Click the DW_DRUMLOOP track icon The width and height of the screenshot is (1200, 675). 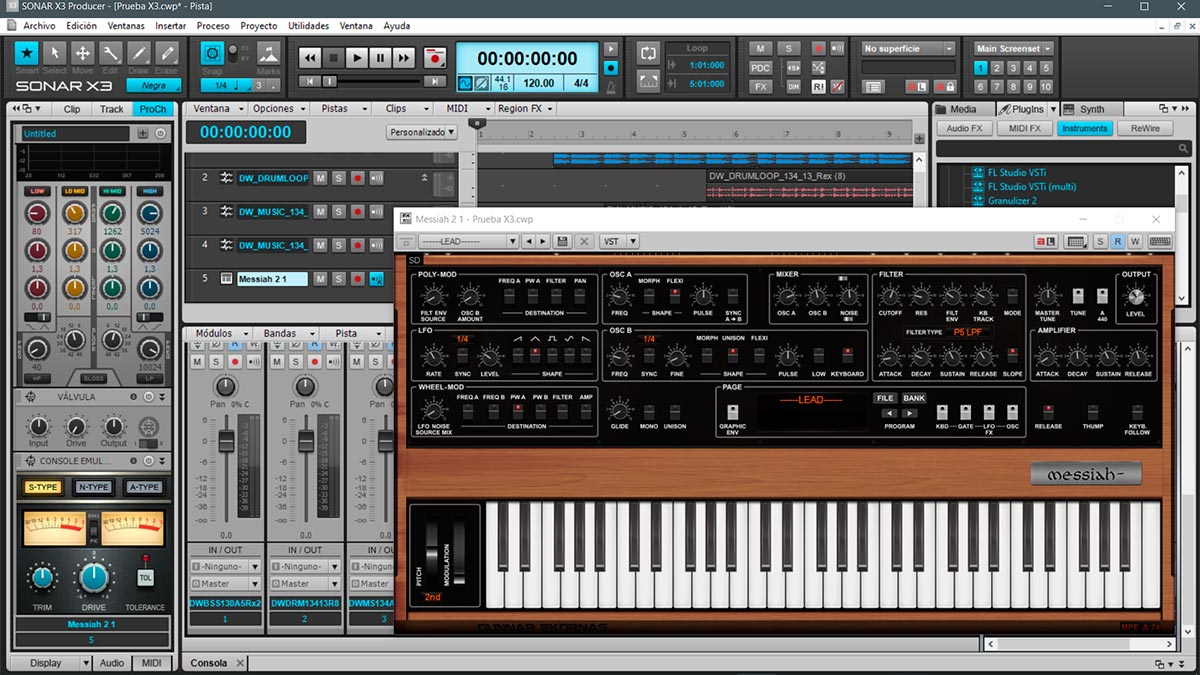[226, 178]
